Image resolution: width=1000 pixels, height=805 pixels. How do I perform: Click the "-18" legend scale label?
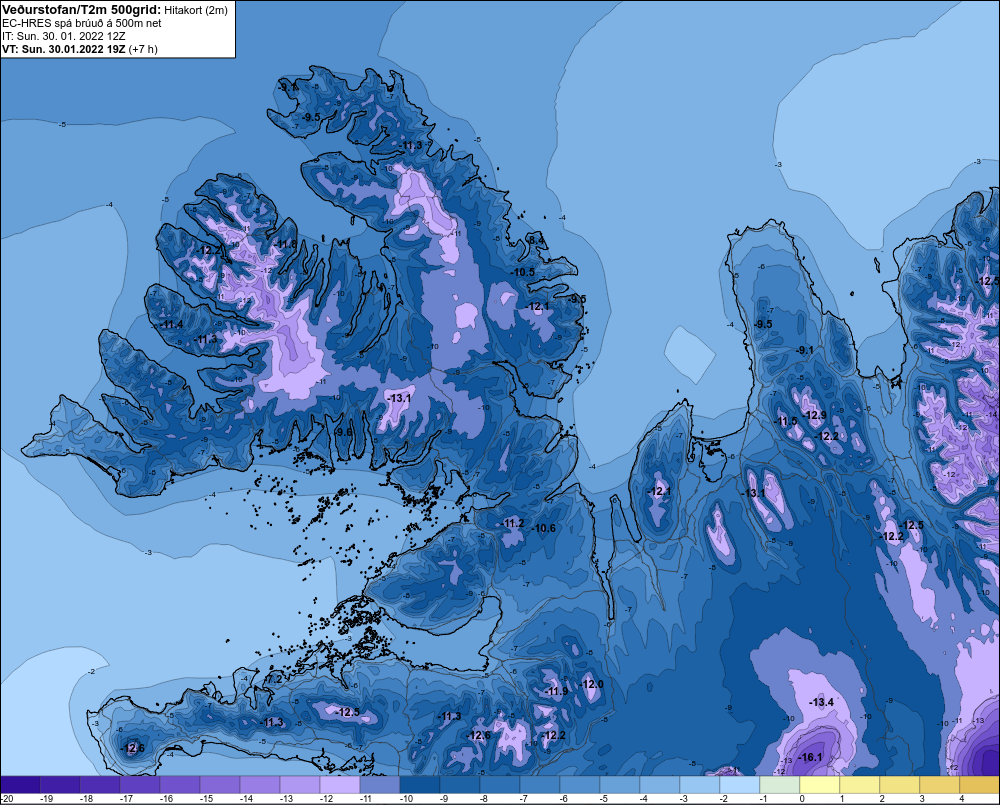[87, 799]
